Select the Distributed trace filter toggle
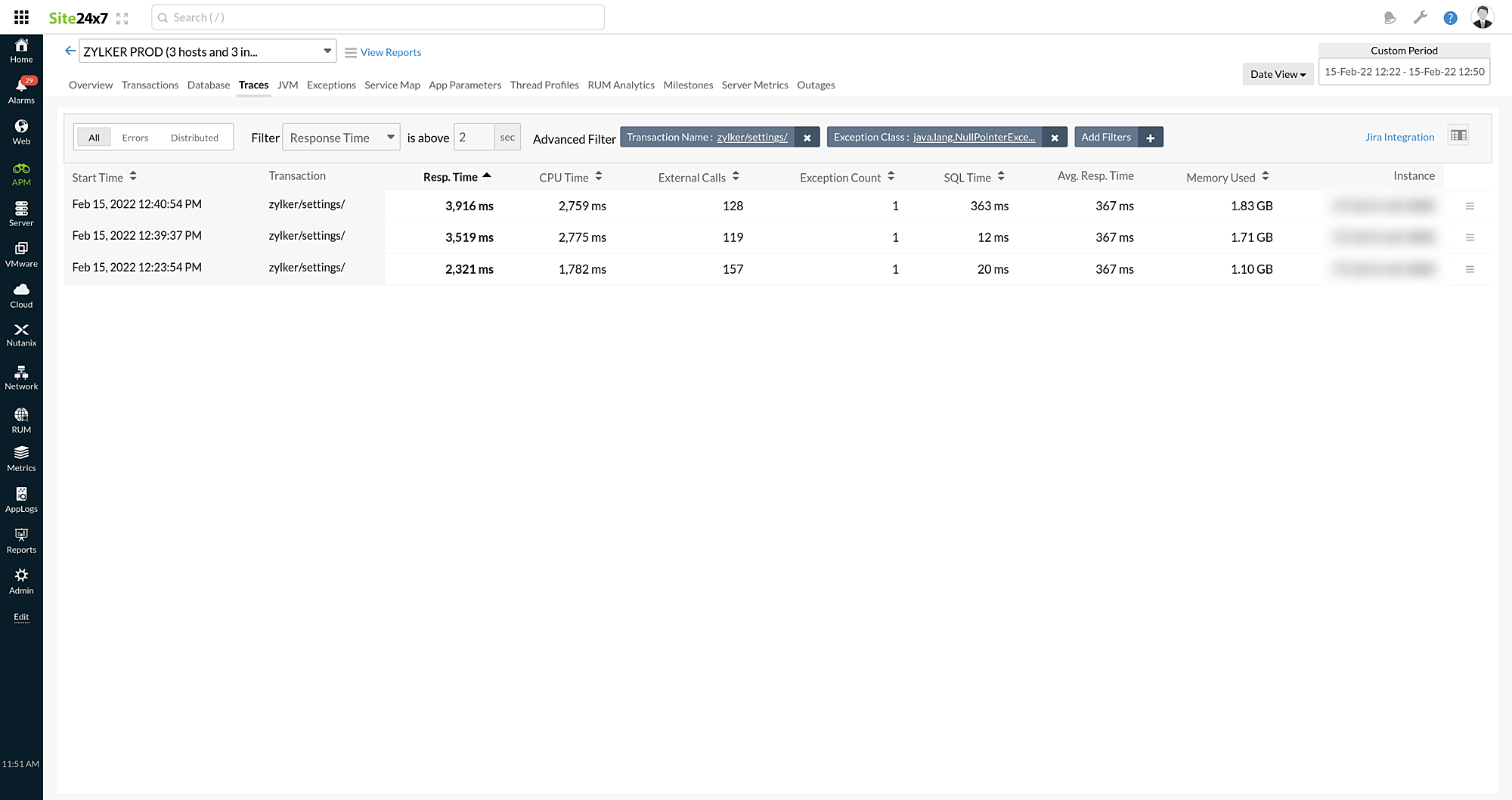1512x800 pixels. point(194,138)
